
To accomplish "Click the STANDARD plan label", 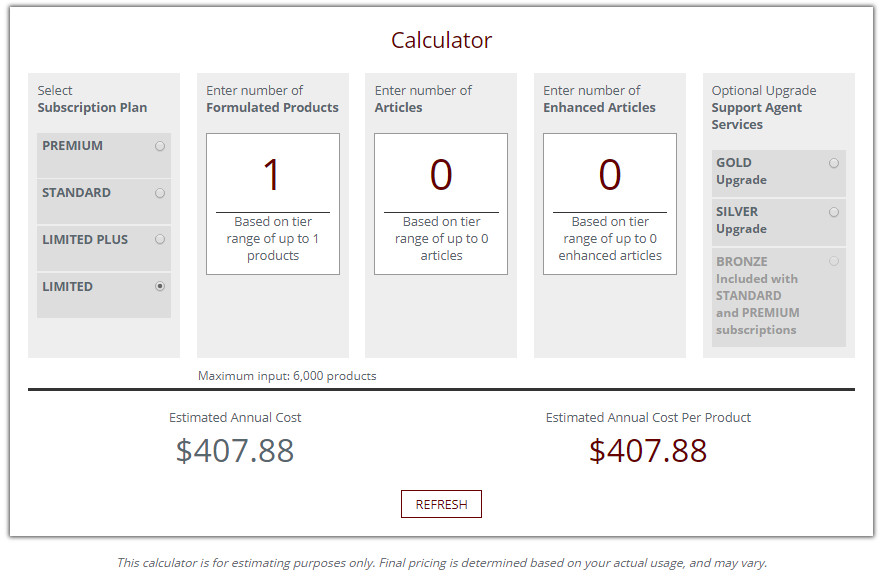I will (x=76, y=193).
